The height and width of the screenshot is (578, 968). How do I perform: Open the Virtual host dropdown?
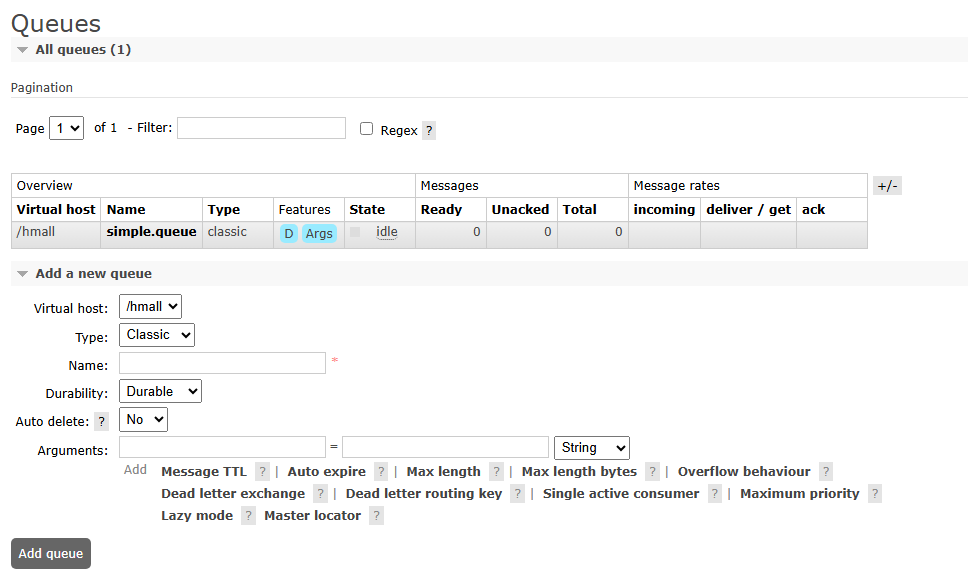[151, 306]
